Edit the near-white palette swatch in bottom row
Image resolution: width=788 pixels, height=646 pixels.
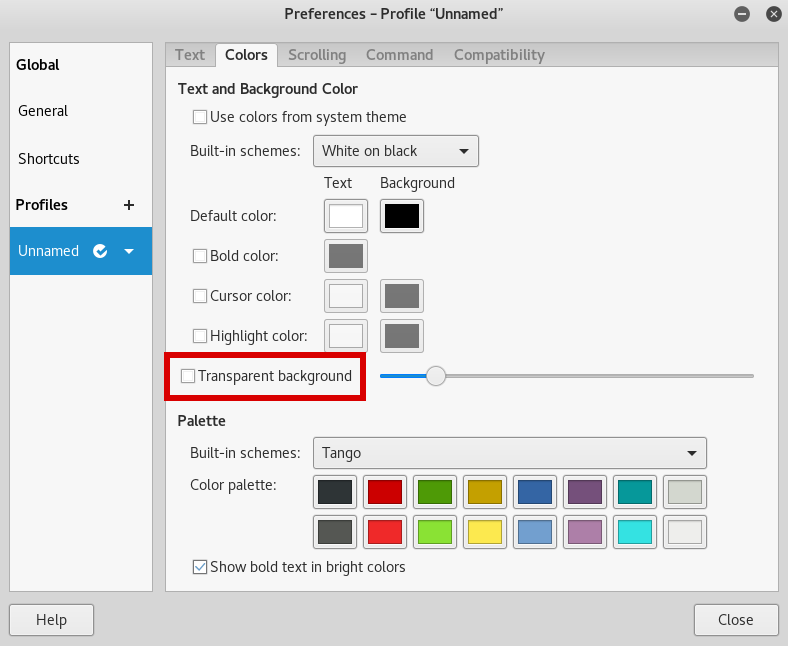click(x=685, y=532)
